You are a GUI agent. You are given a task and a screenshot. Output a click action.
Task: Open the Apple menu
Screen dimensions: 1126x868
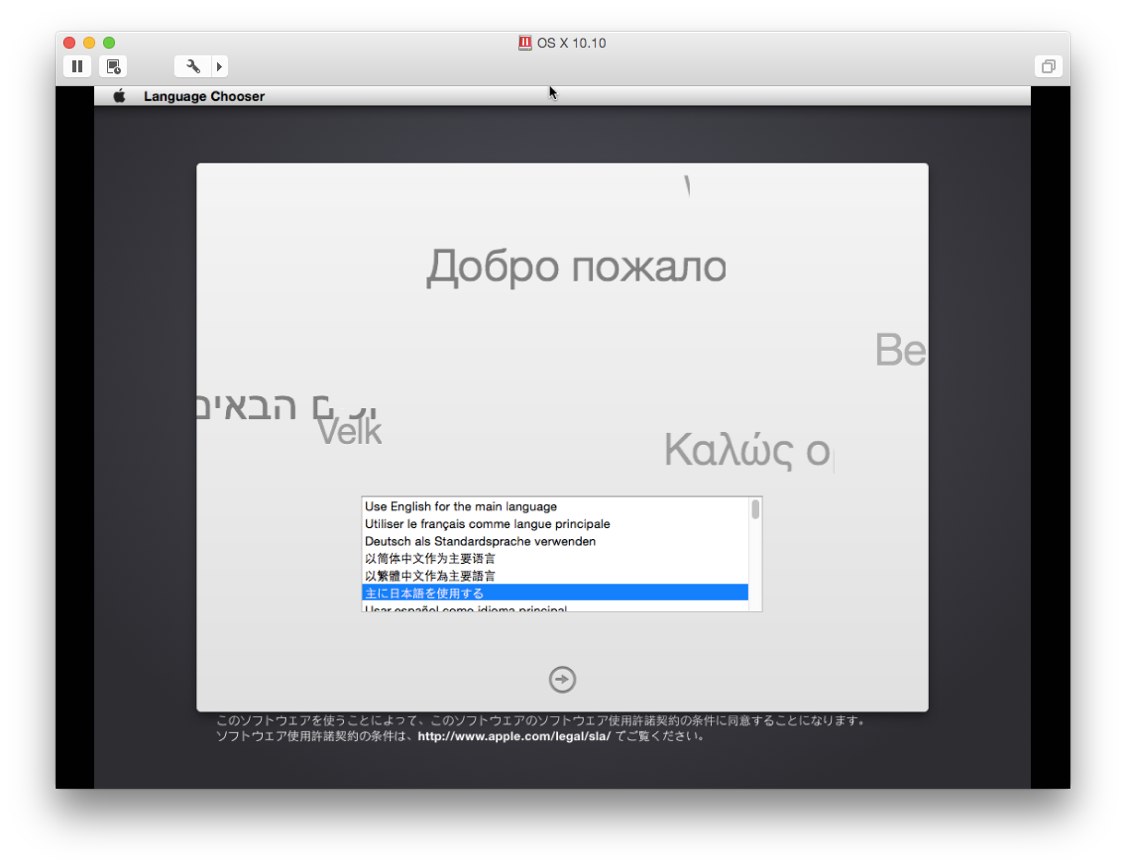click(x=119, y=96)
